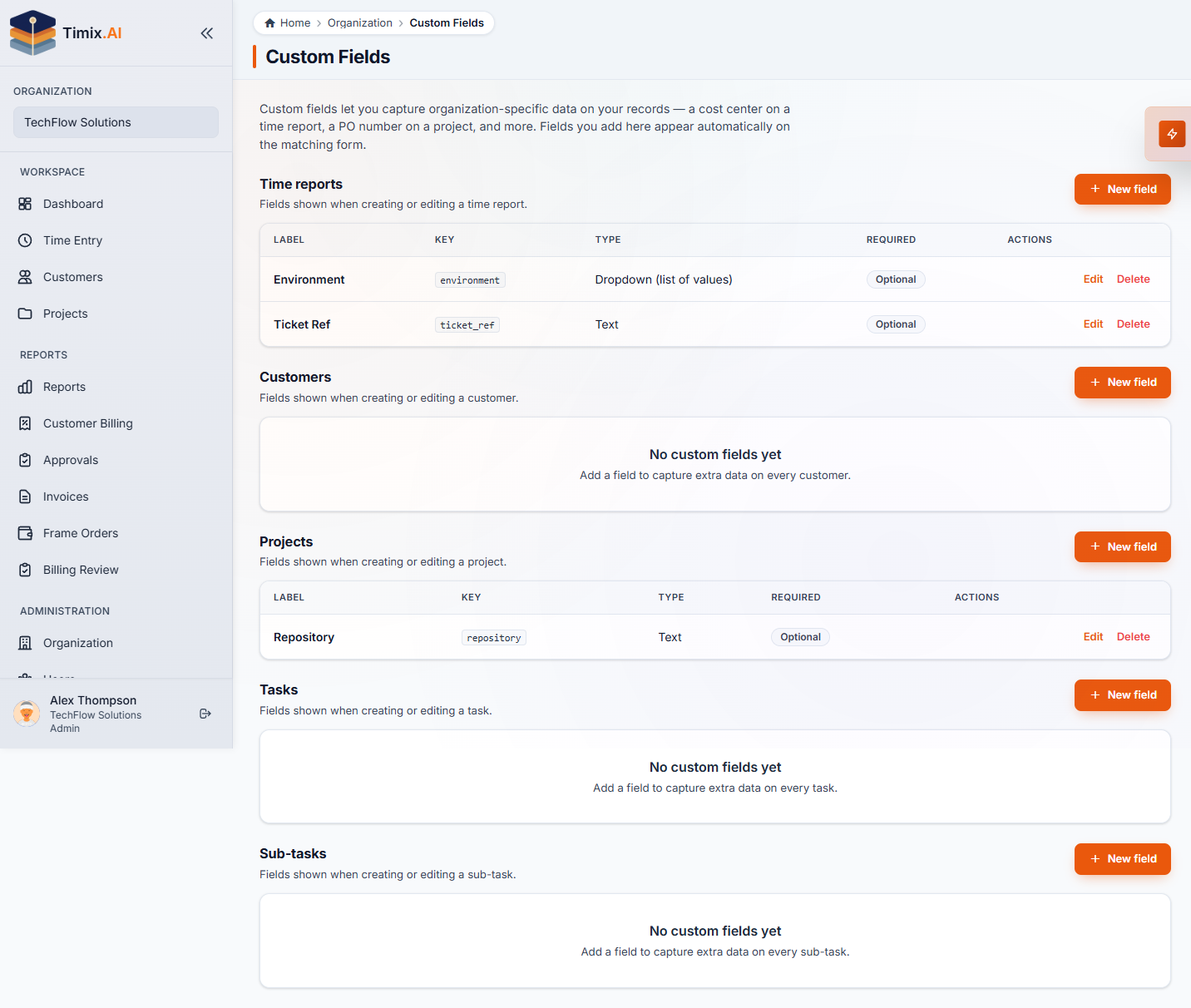Open the Reports page
1191x1008 pixels.
[116, 387]
